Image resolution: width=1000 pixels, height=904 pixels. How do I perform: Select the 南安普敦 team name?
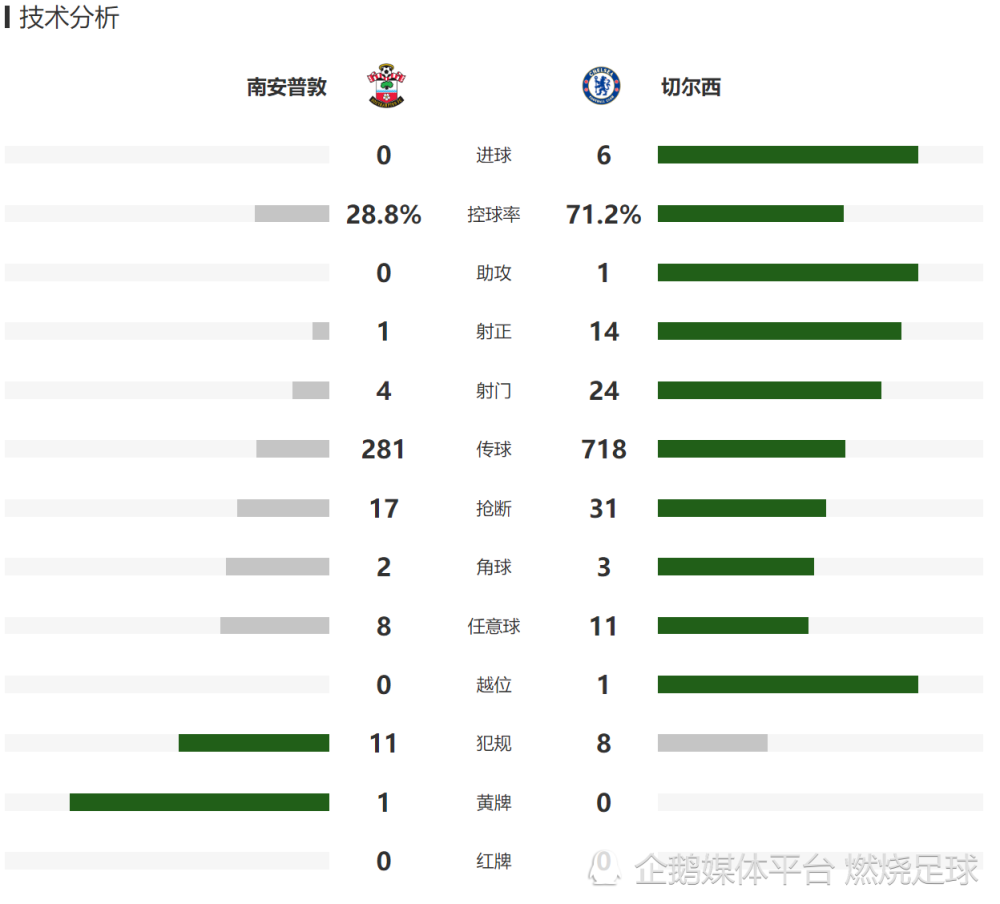tap(287, 87)
